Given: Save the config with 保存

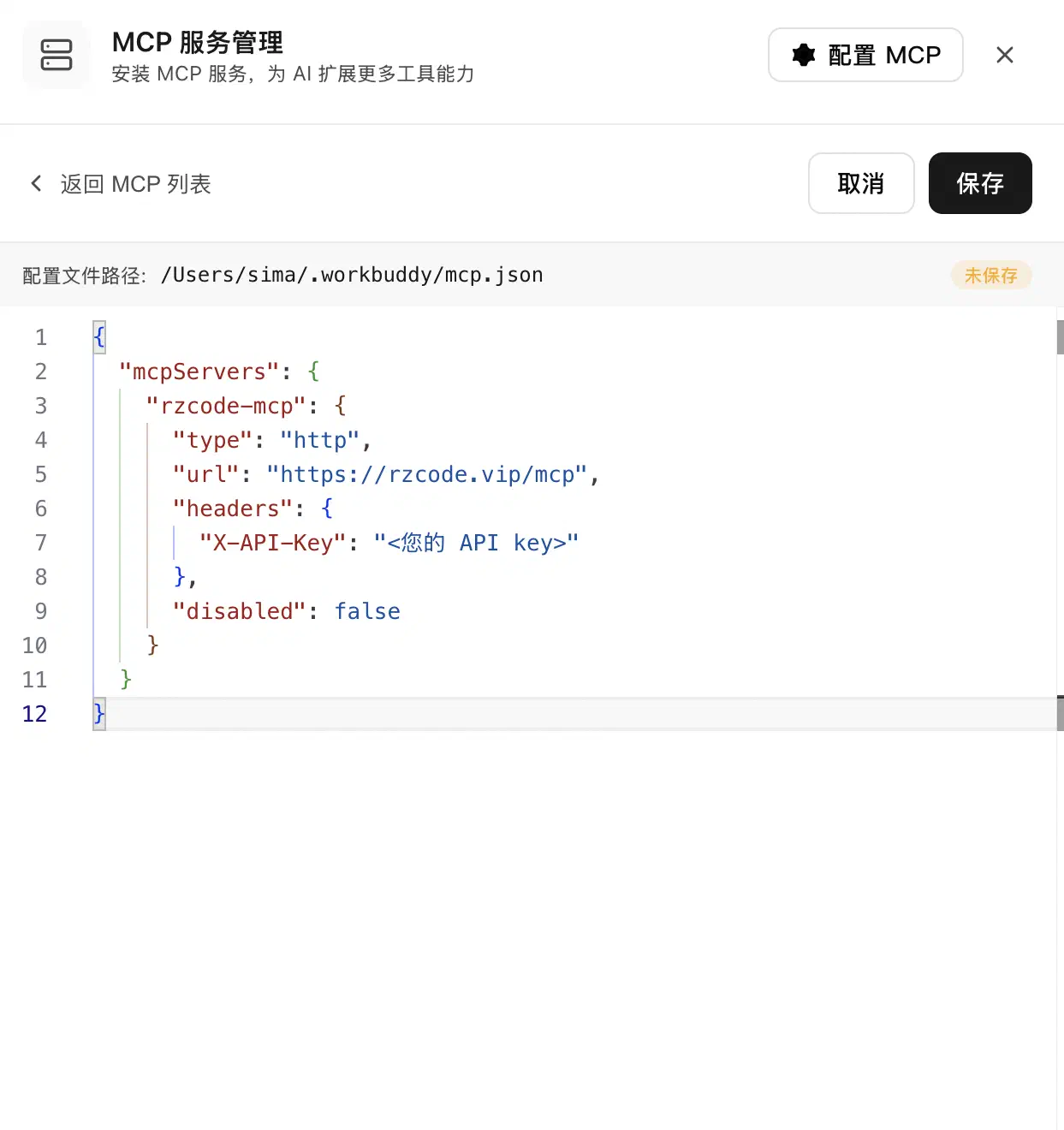Looking at the screenshot, I should [x=980, y=183].
